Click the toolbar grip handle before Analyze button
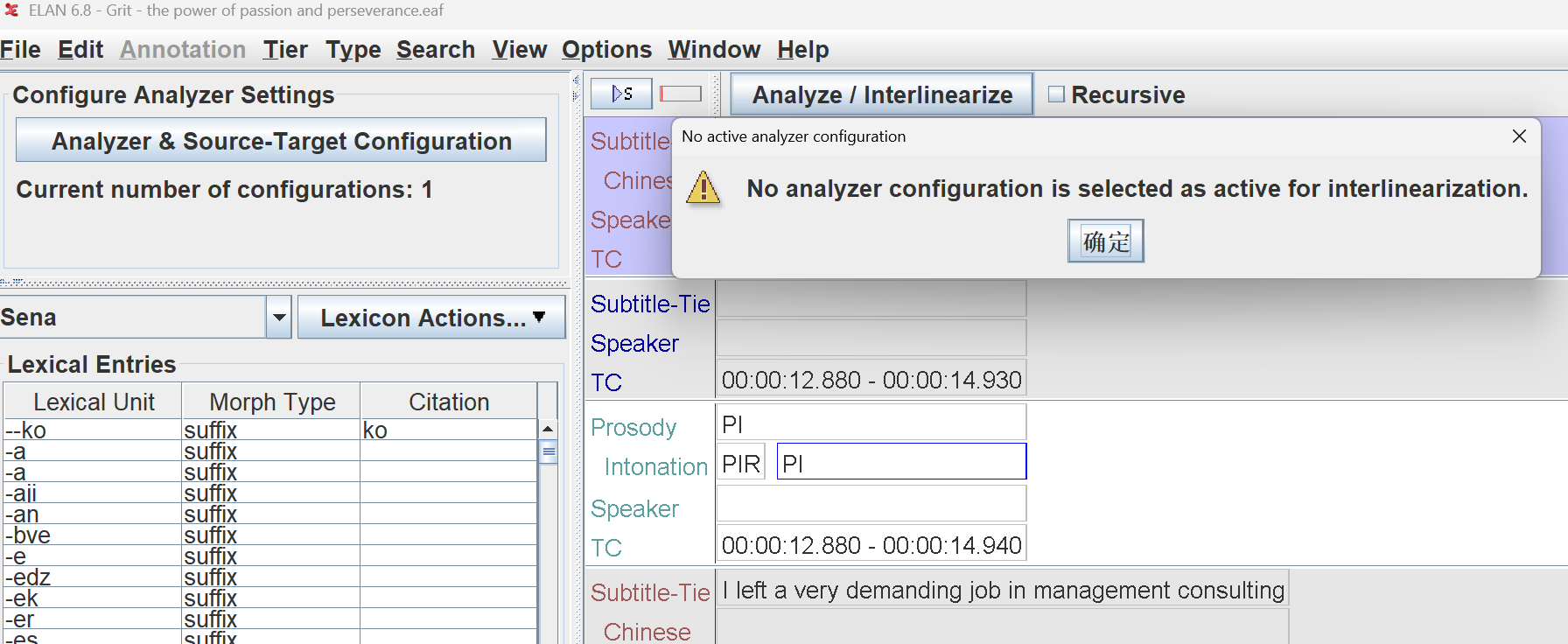 (717, 94)
